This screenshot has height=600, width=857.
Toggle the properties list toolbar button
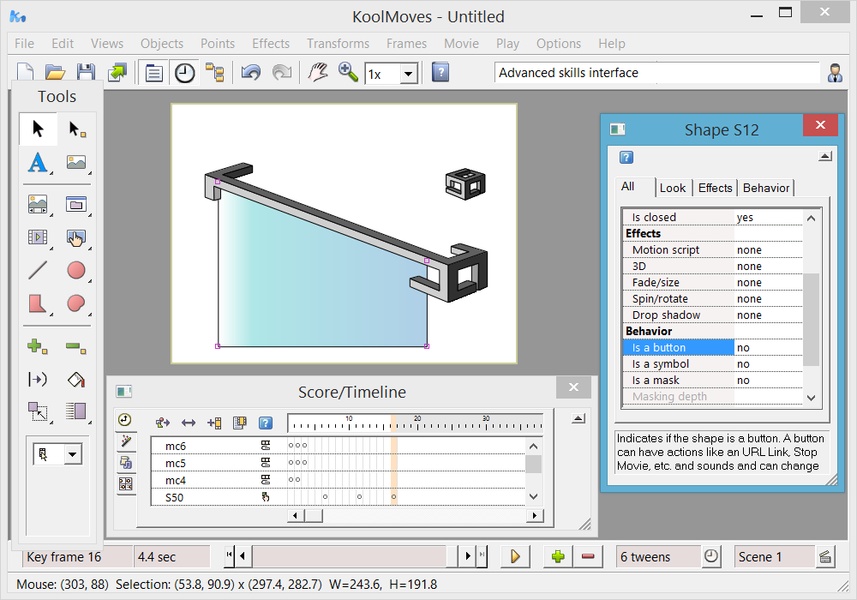(154, 73)
